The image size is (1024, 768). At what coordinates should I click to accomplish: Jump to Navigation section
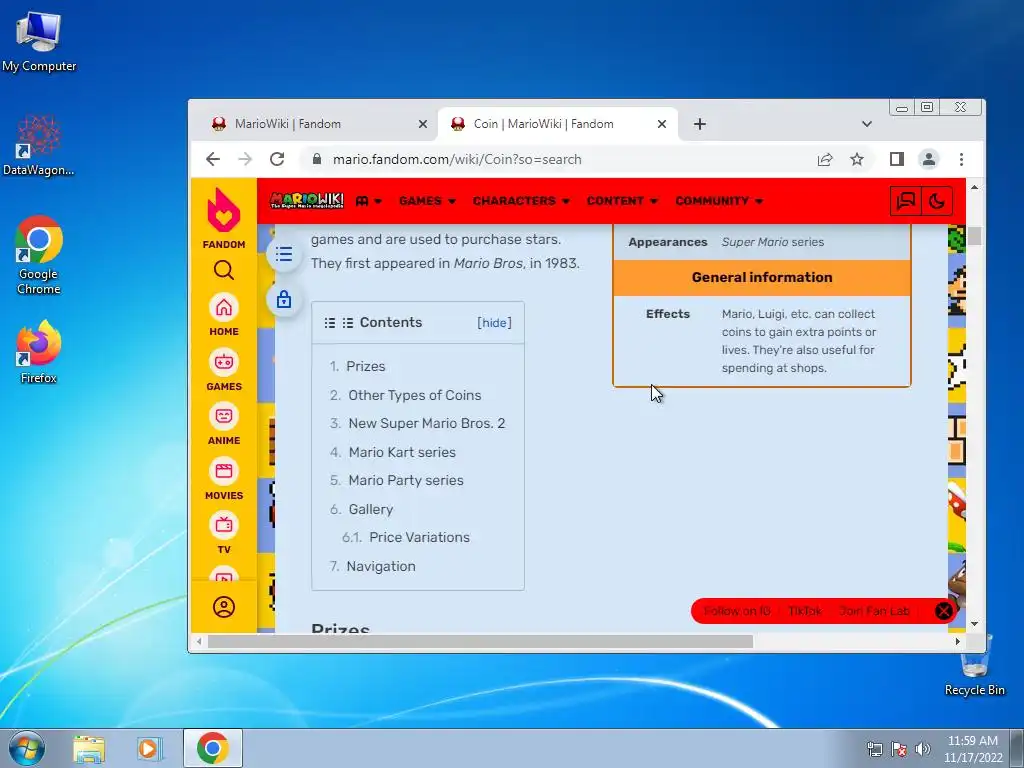[x=381, y=566]
